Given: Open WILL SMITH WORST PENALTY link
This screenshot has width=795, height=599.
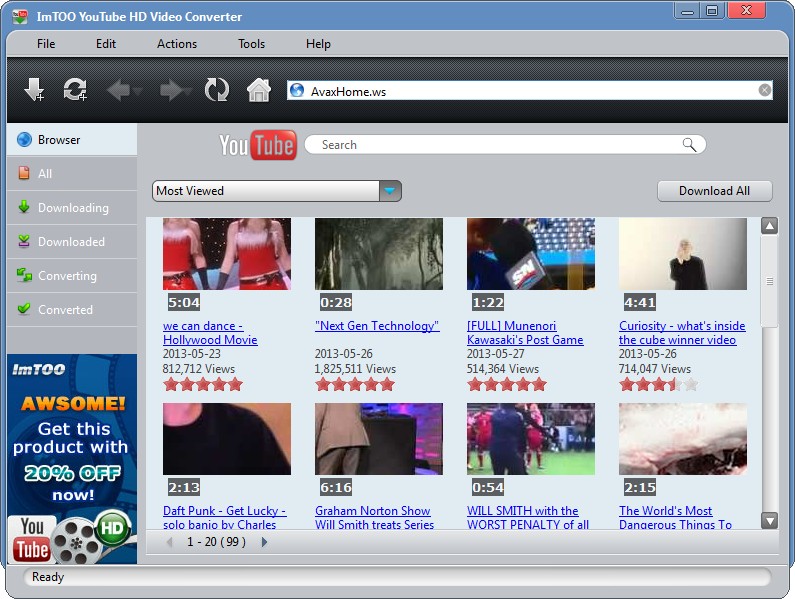Looking at the screenshot, I should pos(528,517).
